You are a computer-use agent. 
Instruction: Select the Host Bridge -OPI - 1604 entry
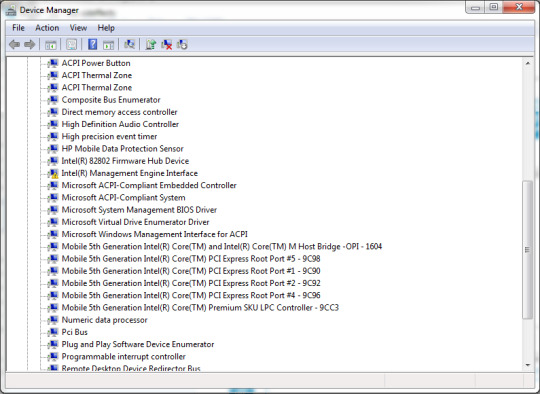221,247
